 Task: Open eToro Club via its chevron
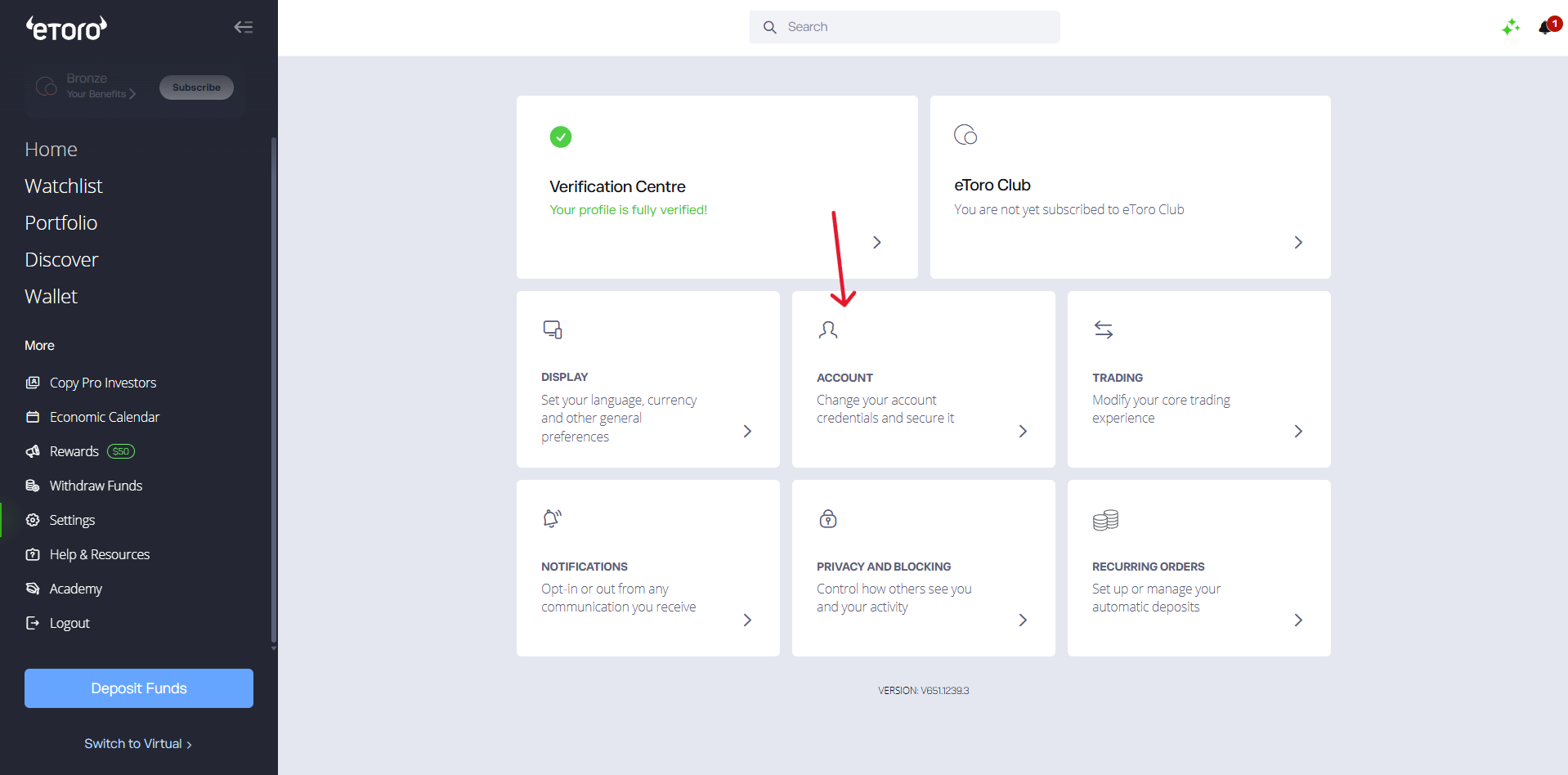pyautogui.click(x=1298, y=242)
